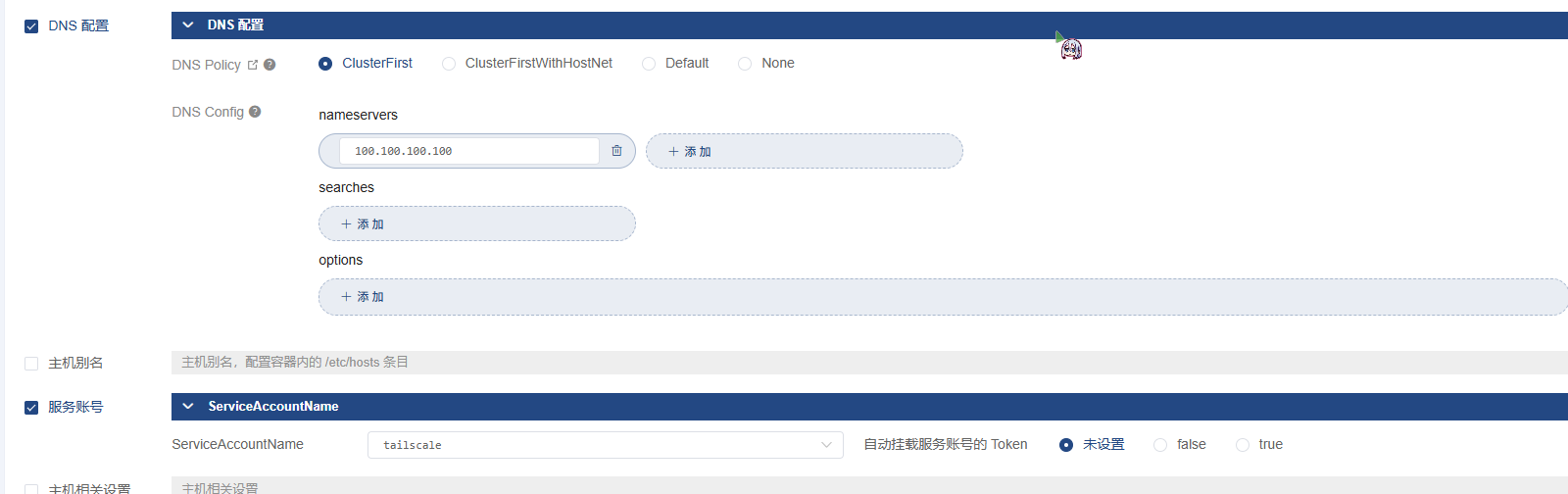Select 未设置 for auto-mount token
The height and width of the screenshot is (494, 1568).
[1066, 445]
